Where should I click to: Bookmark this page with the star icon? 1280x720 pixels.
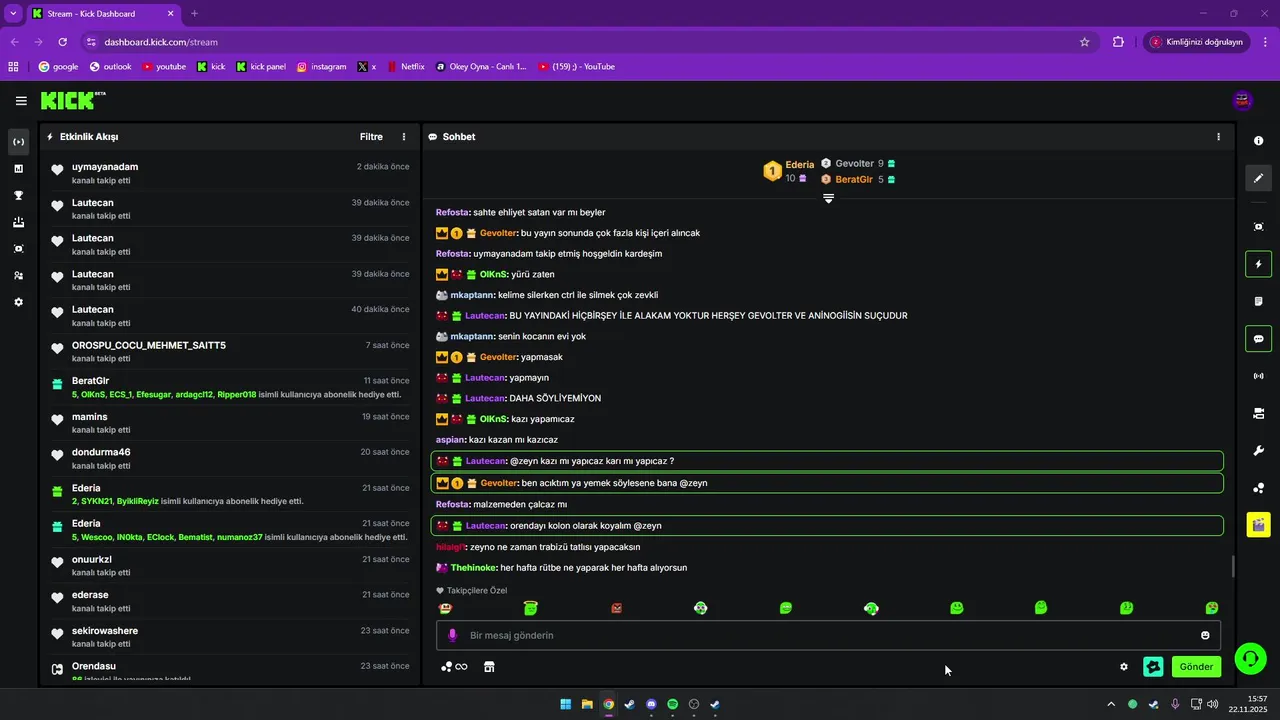coord(1084,42)
